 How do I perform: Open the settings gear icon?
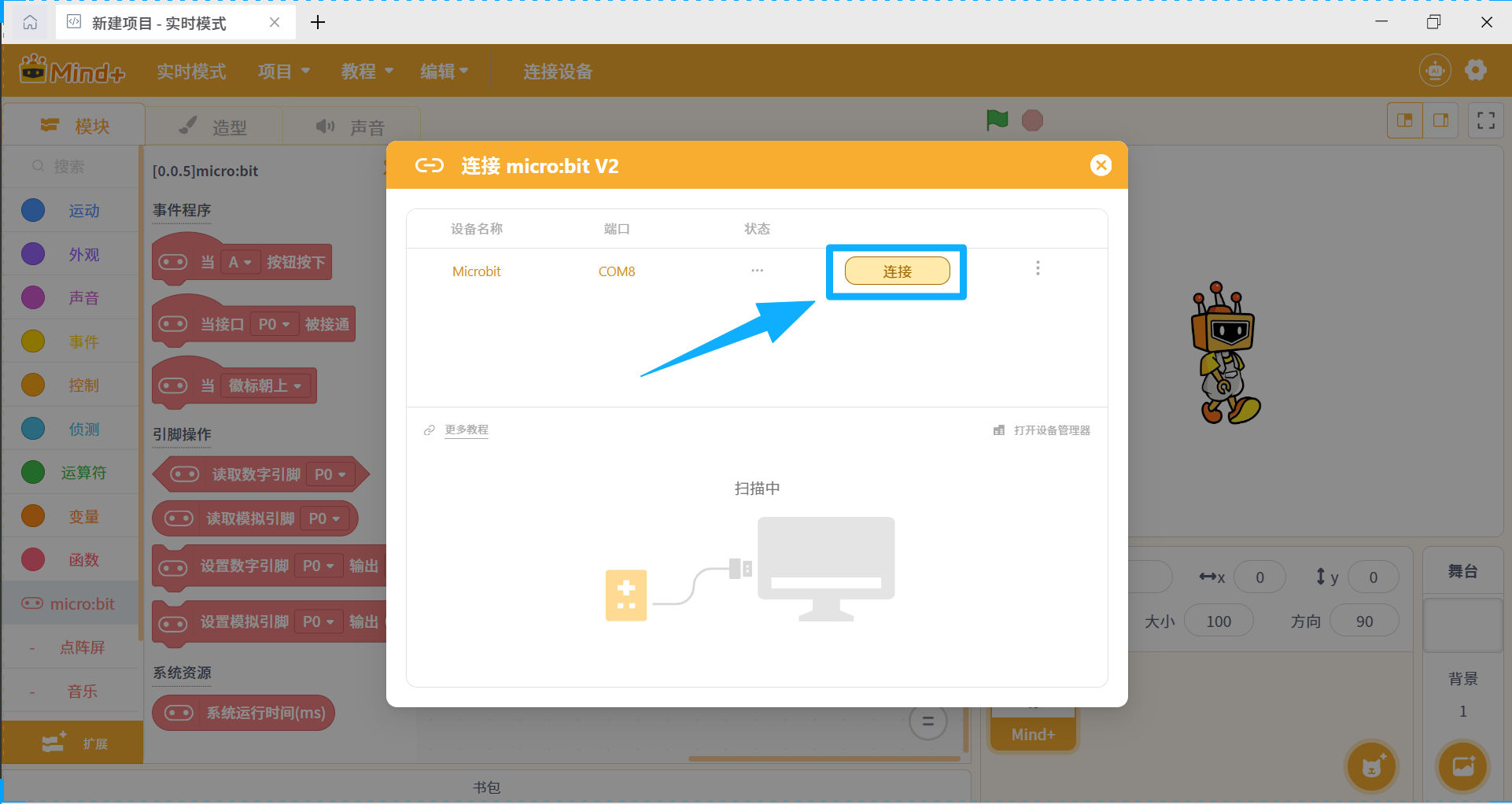1476,70
